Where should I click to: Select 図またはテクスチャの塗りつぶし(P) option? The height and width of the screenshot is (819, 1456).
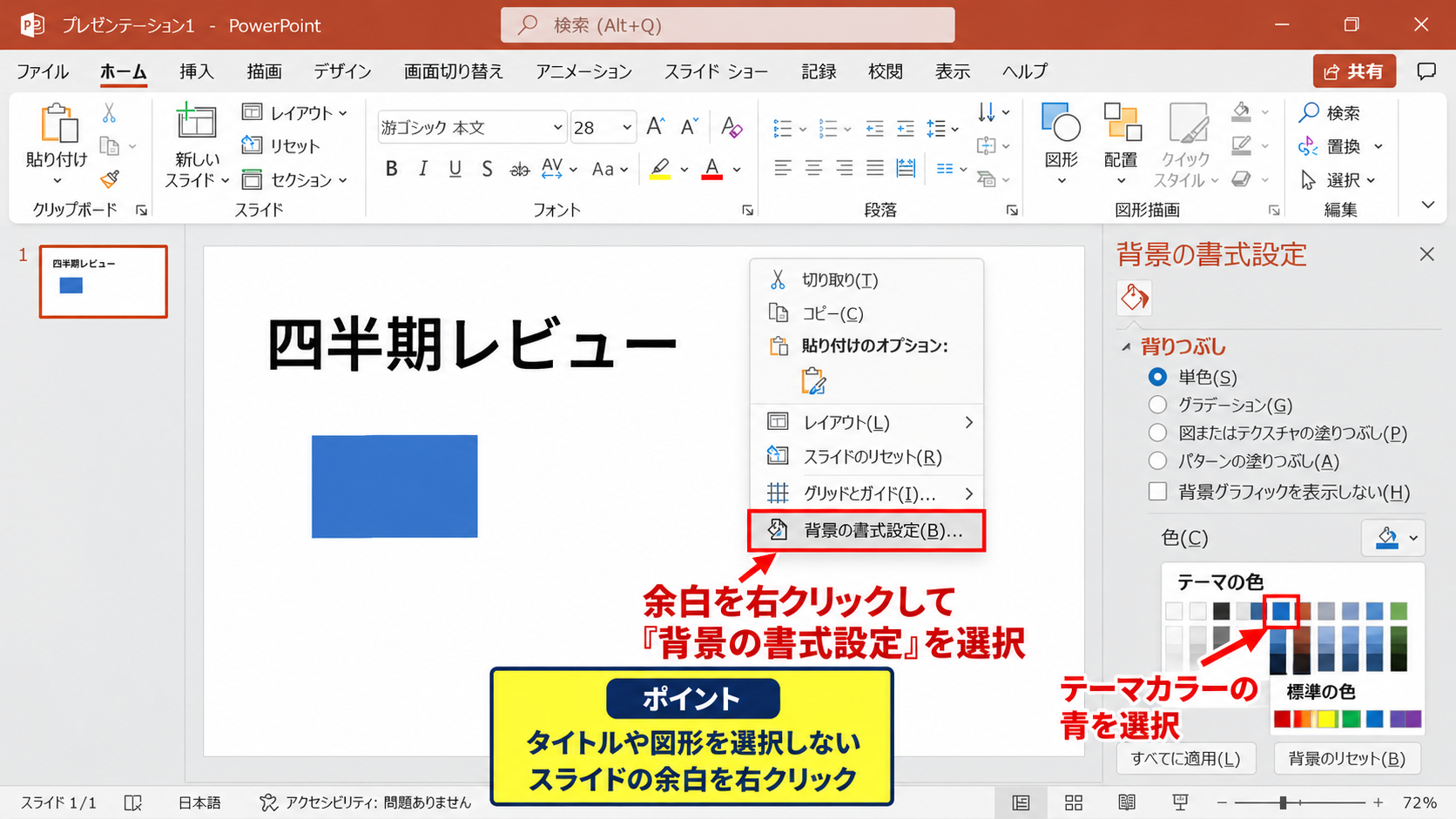[x=1157, y=433]
